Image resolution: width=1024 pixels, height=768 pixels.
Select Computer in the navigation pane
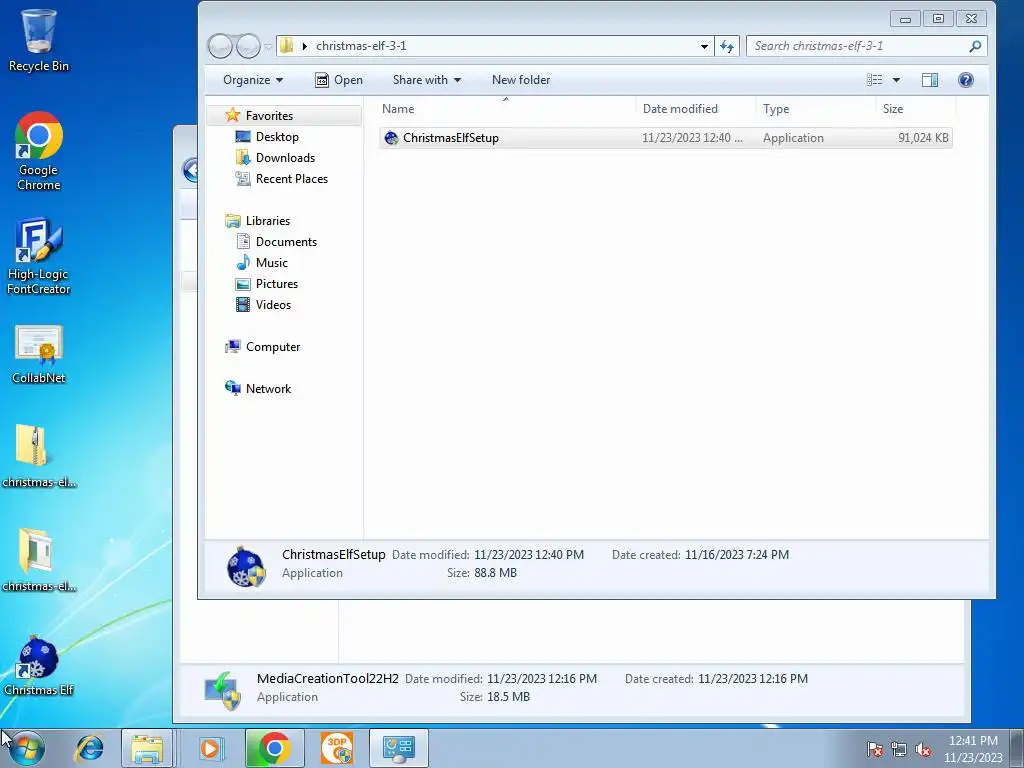click(273, 347)
